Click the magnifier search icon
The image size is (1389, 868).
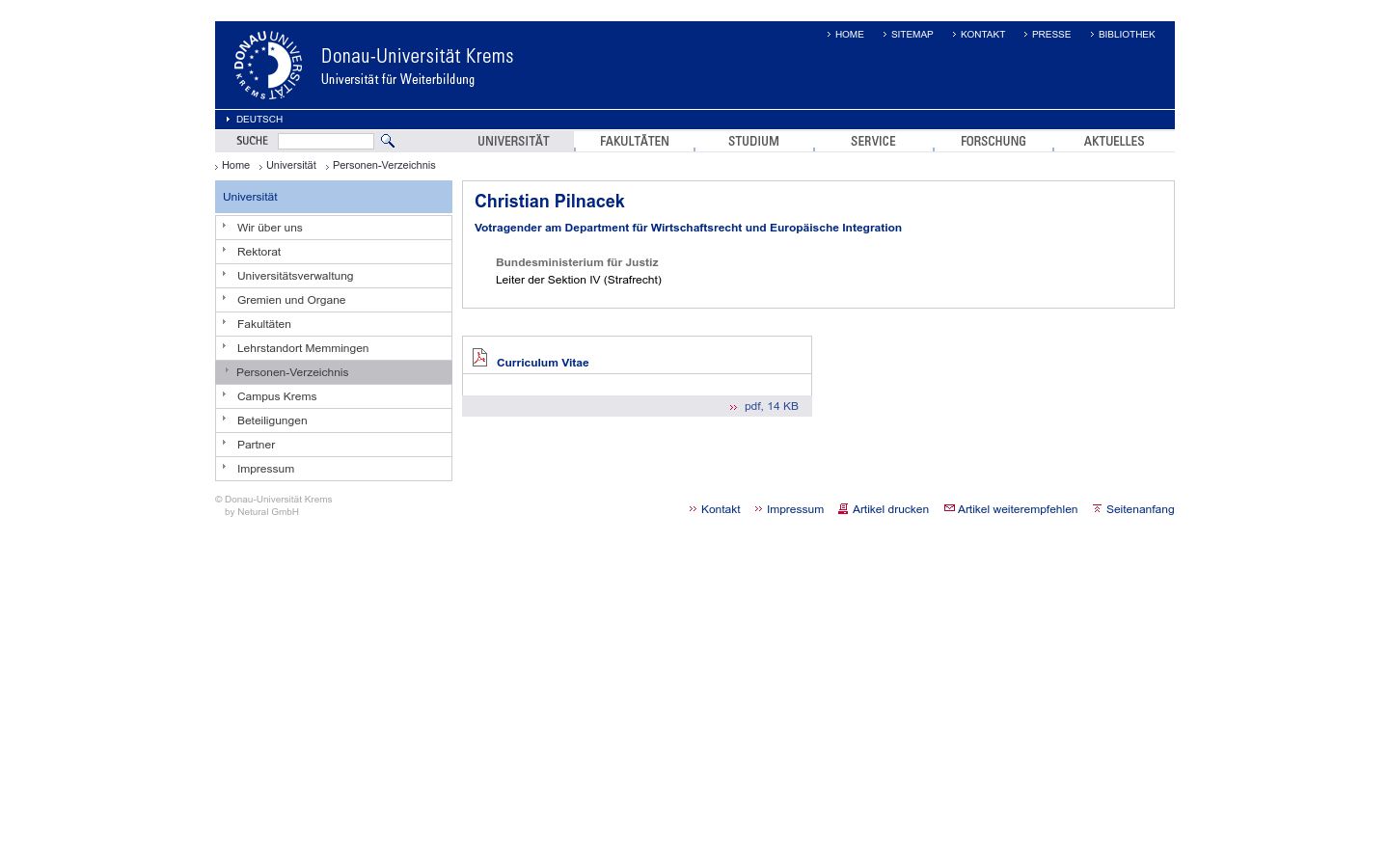388,141
